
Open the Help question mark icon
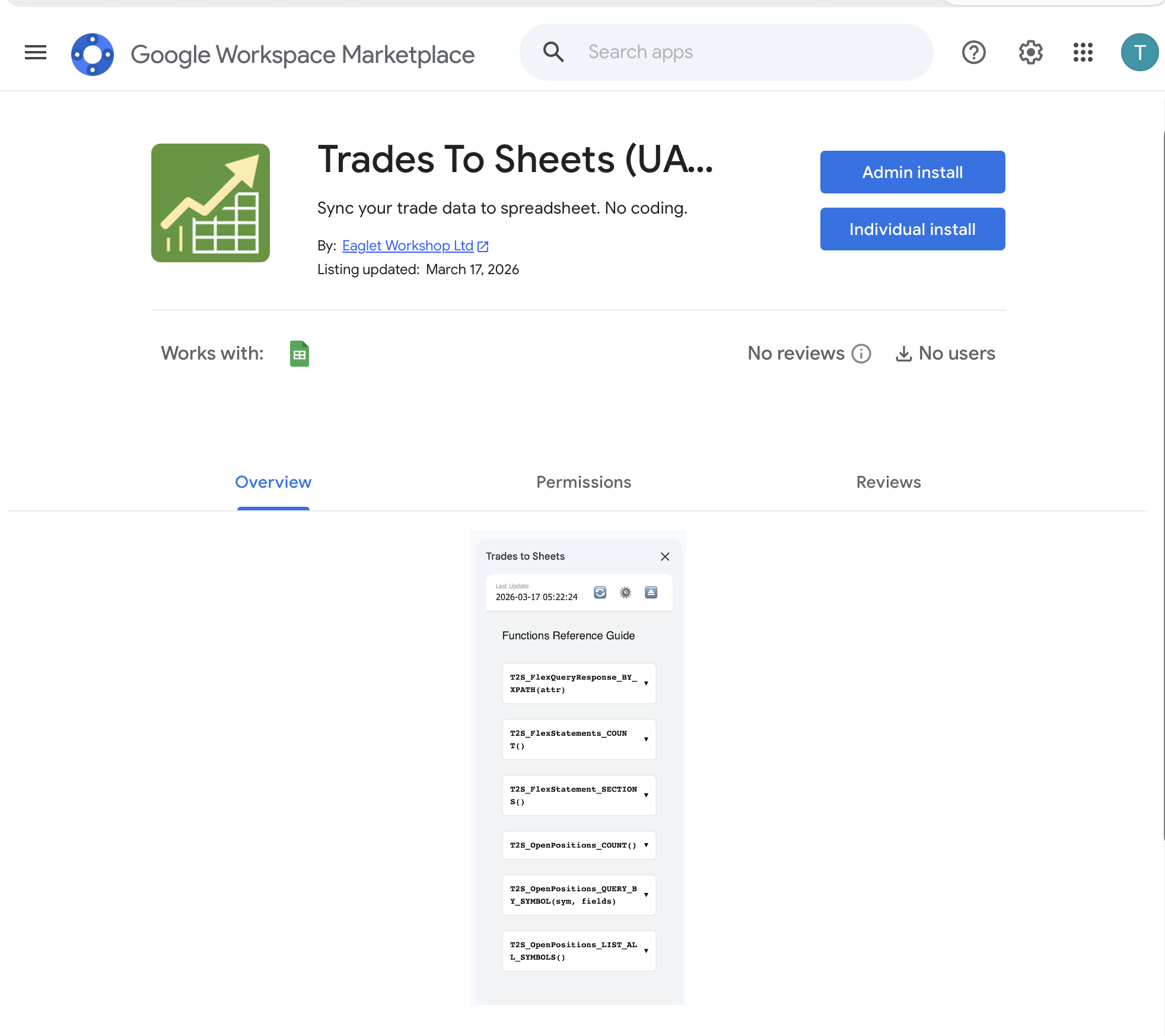973,53
